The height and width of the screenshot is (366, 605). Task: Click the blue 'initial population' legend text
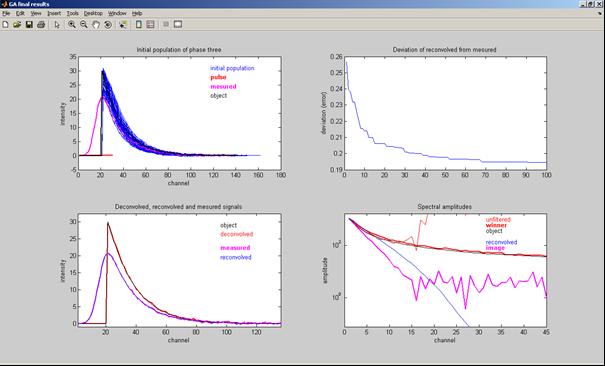point(232,68)
